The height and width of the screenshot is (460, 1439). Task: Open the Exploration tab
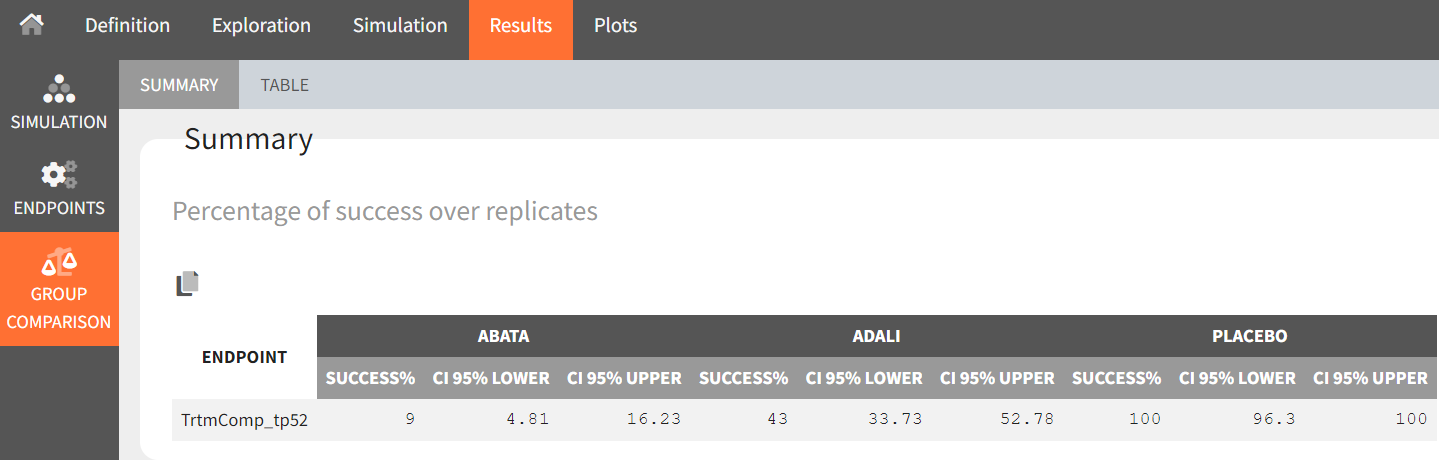click(x=261, y=25)
